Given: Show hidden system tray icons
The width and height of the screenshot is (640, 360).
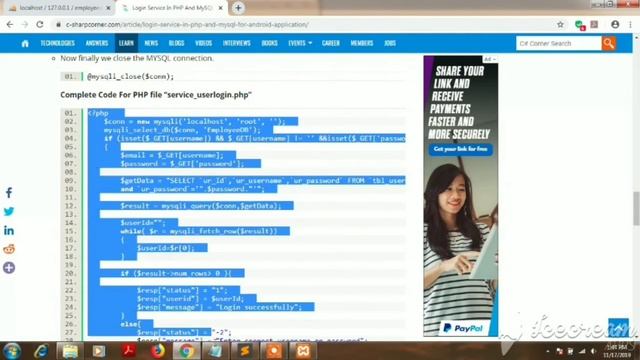Looking at the screenshot, I should tap(548, 351).
